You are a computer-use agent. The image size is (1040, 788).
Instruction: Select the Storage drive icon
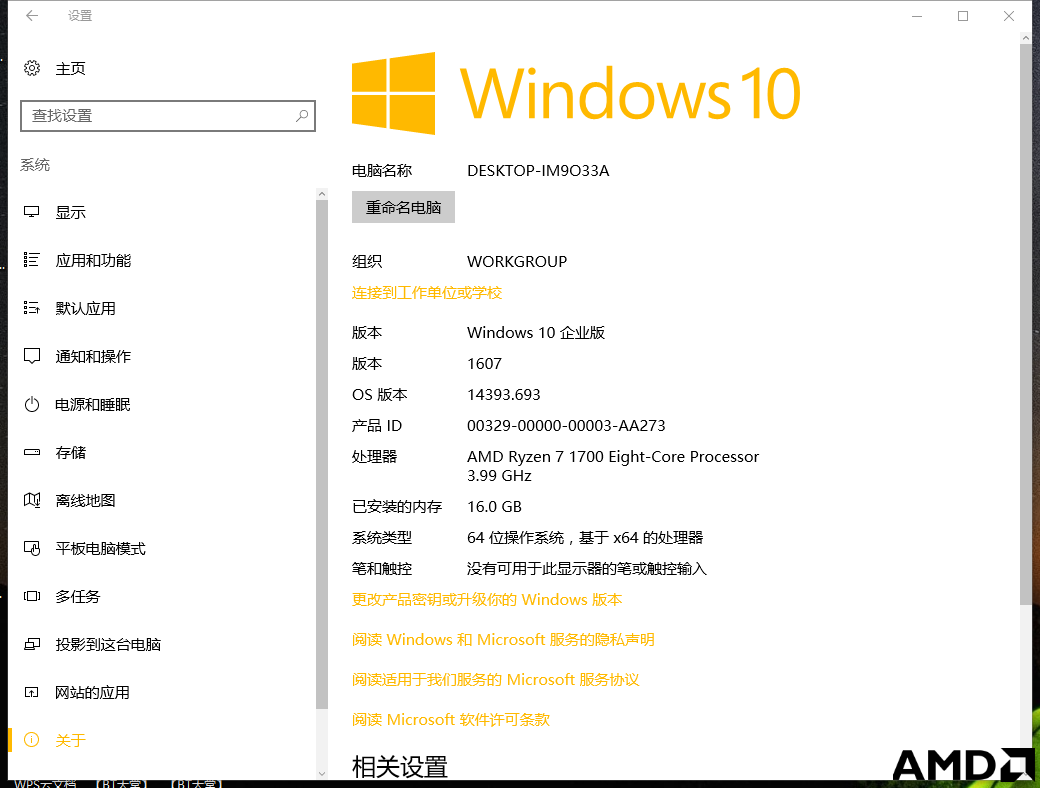coord(32,452)
